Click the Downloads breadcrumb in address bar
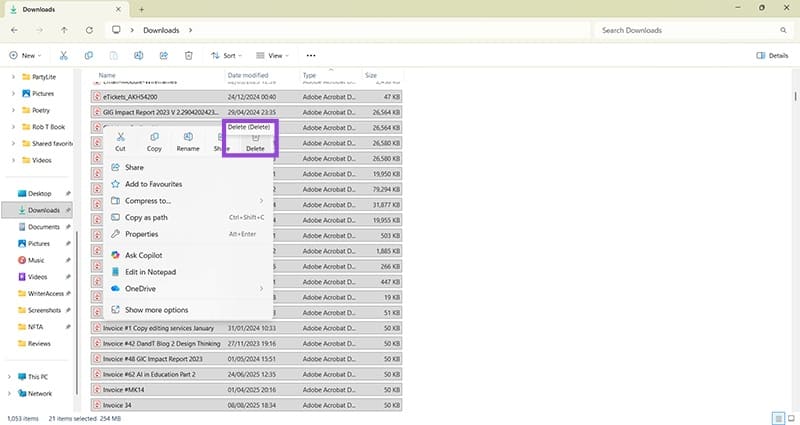Screen dimensions: 800x425 click(161, 30)
